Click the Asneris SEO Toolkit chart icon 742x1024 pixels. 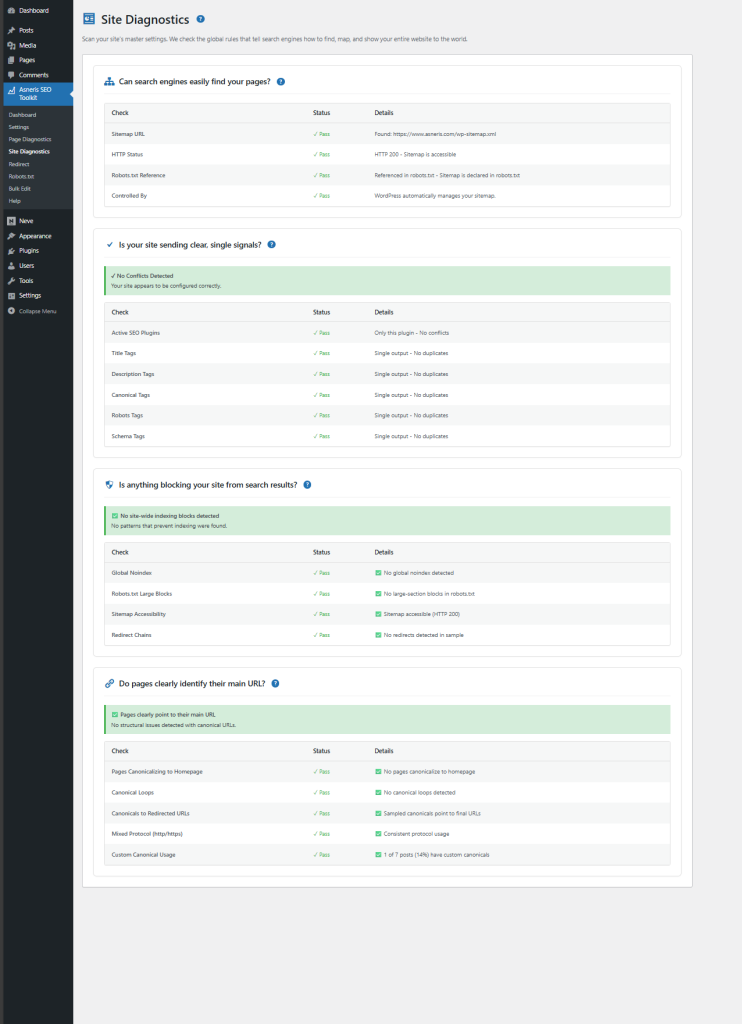(x=11, y=91)
